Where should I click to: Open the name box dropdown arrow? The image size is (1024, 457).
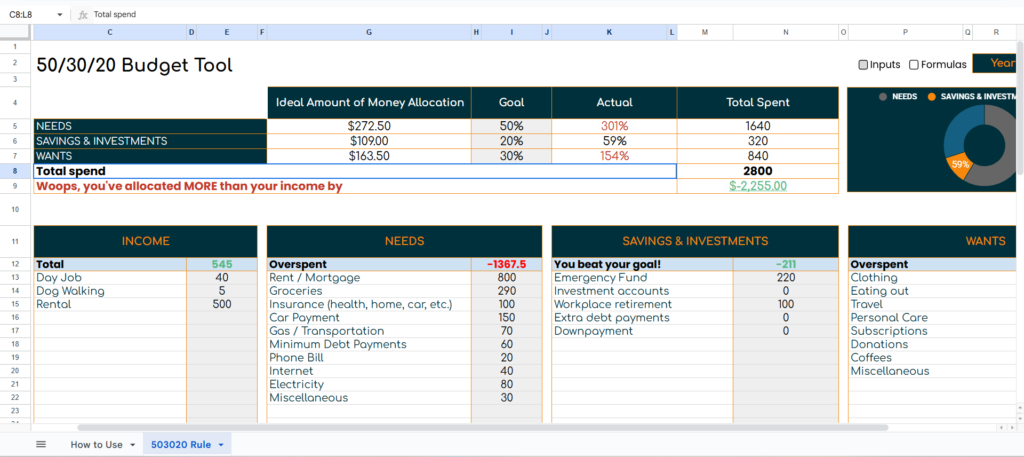pos(59,14)
